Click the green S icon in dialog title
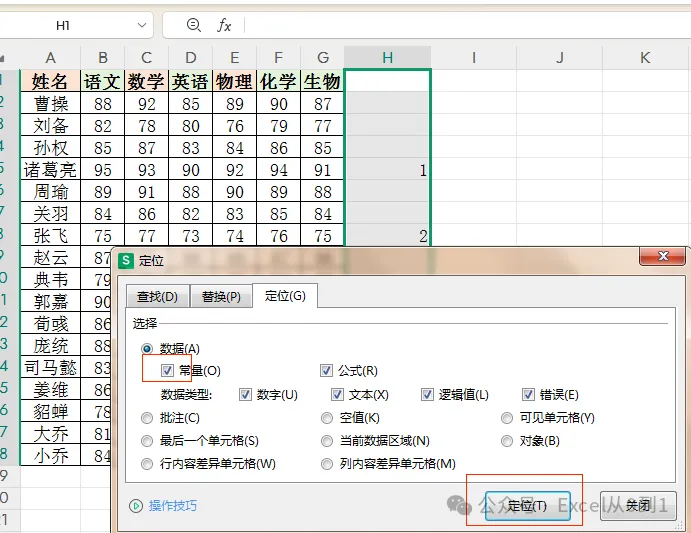Image resolution: width=691 pixels, height=533 pixels. [126, 260]
